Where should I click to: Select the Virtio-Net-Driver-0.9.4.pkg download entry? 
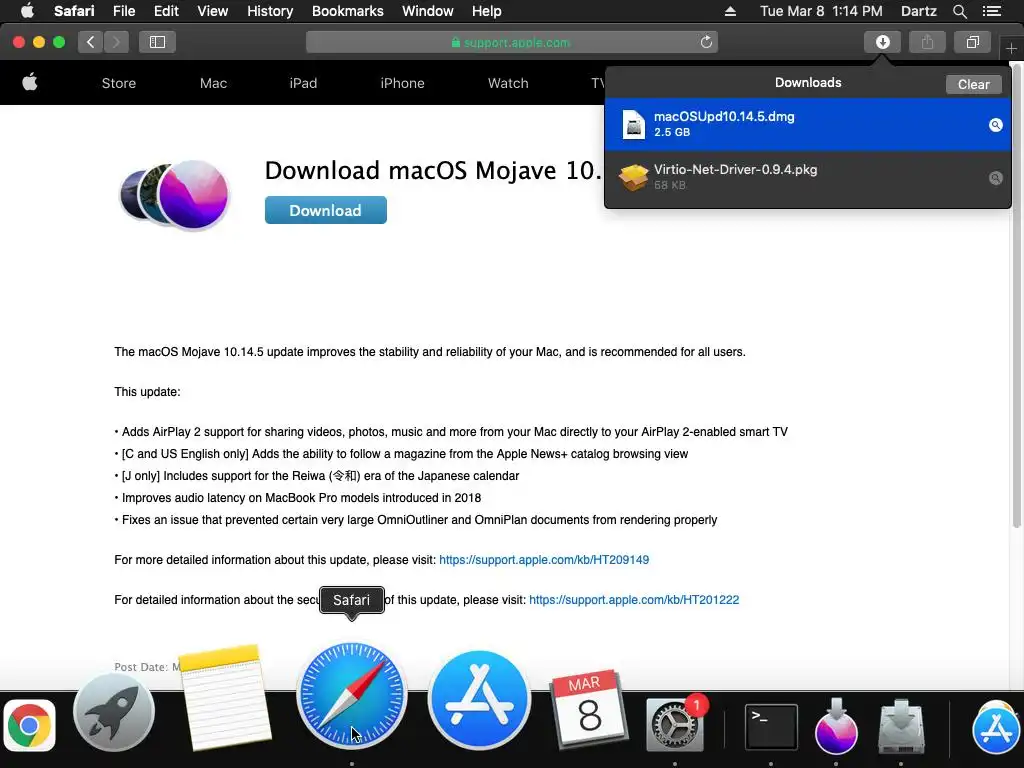(x=807, y=177)
